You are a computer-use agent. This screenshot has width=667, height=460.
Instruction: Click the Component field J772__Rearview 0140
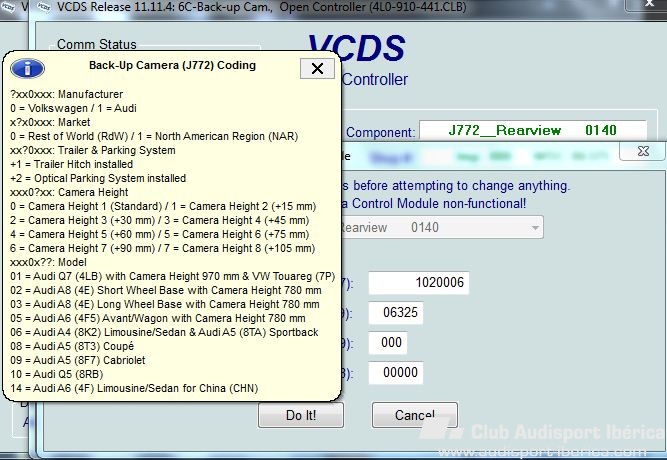533,130
